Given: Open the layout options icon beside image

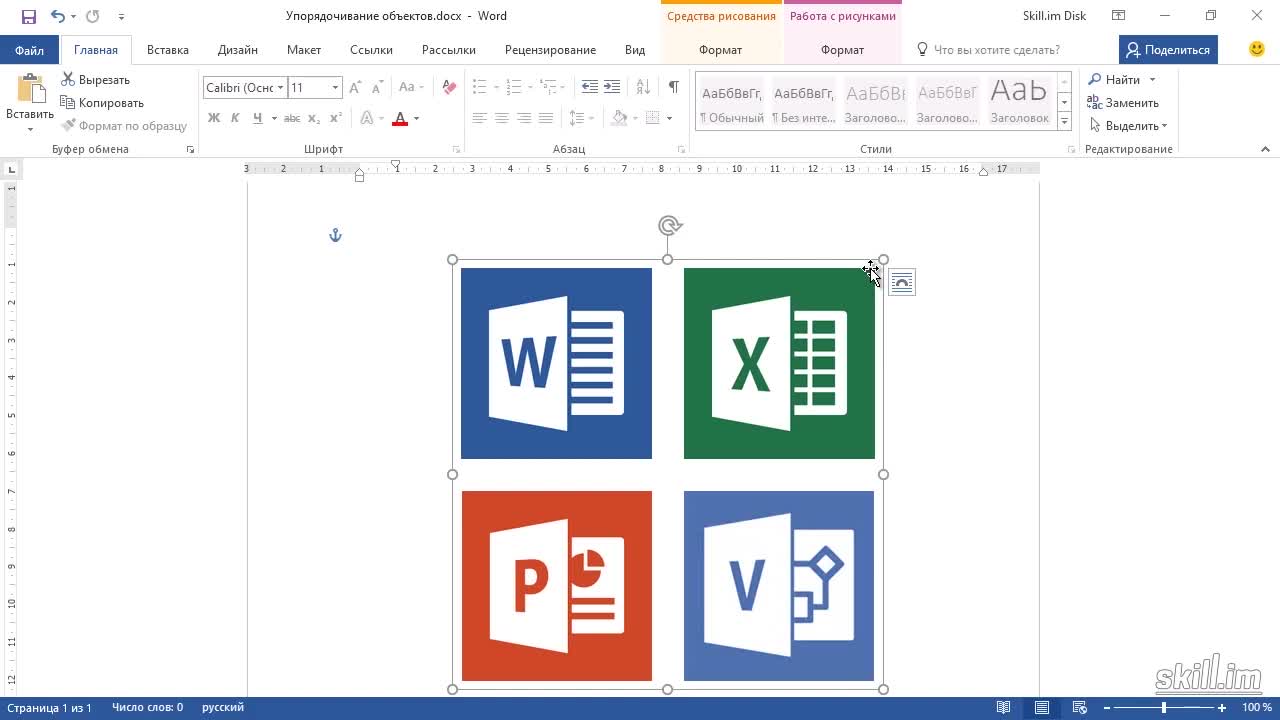Looking at the screenshot, I should pos(901,283).
